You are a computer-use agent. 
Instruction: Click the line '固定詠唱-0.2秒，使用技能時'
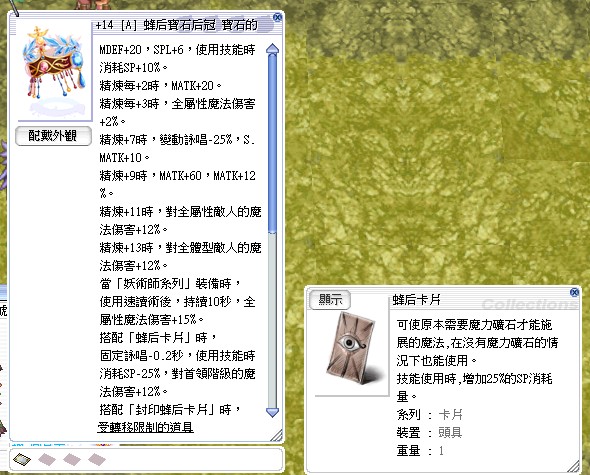point(177,356)
